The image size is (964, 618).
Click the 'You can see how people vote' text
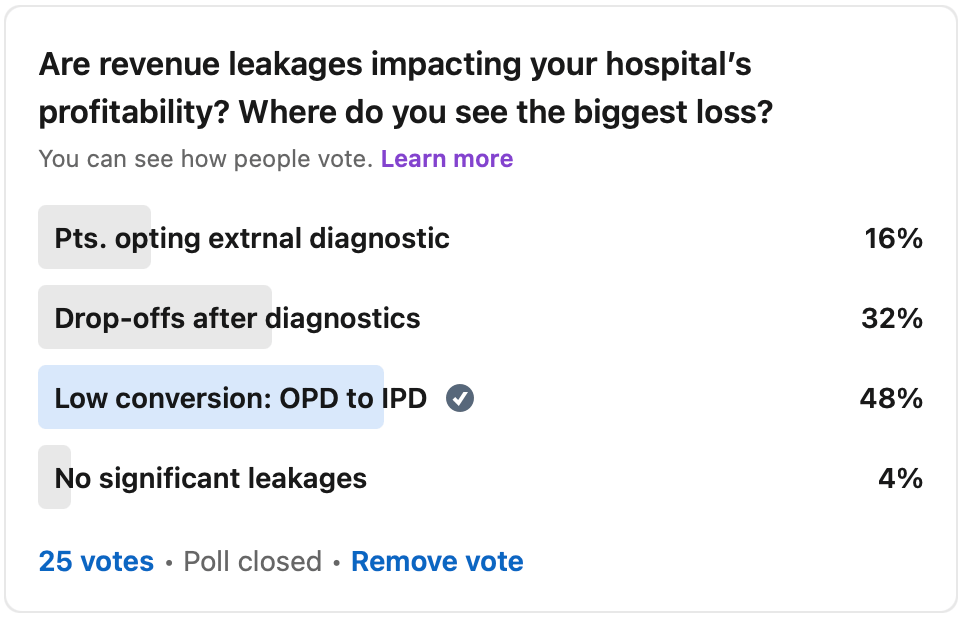(205, 159)
